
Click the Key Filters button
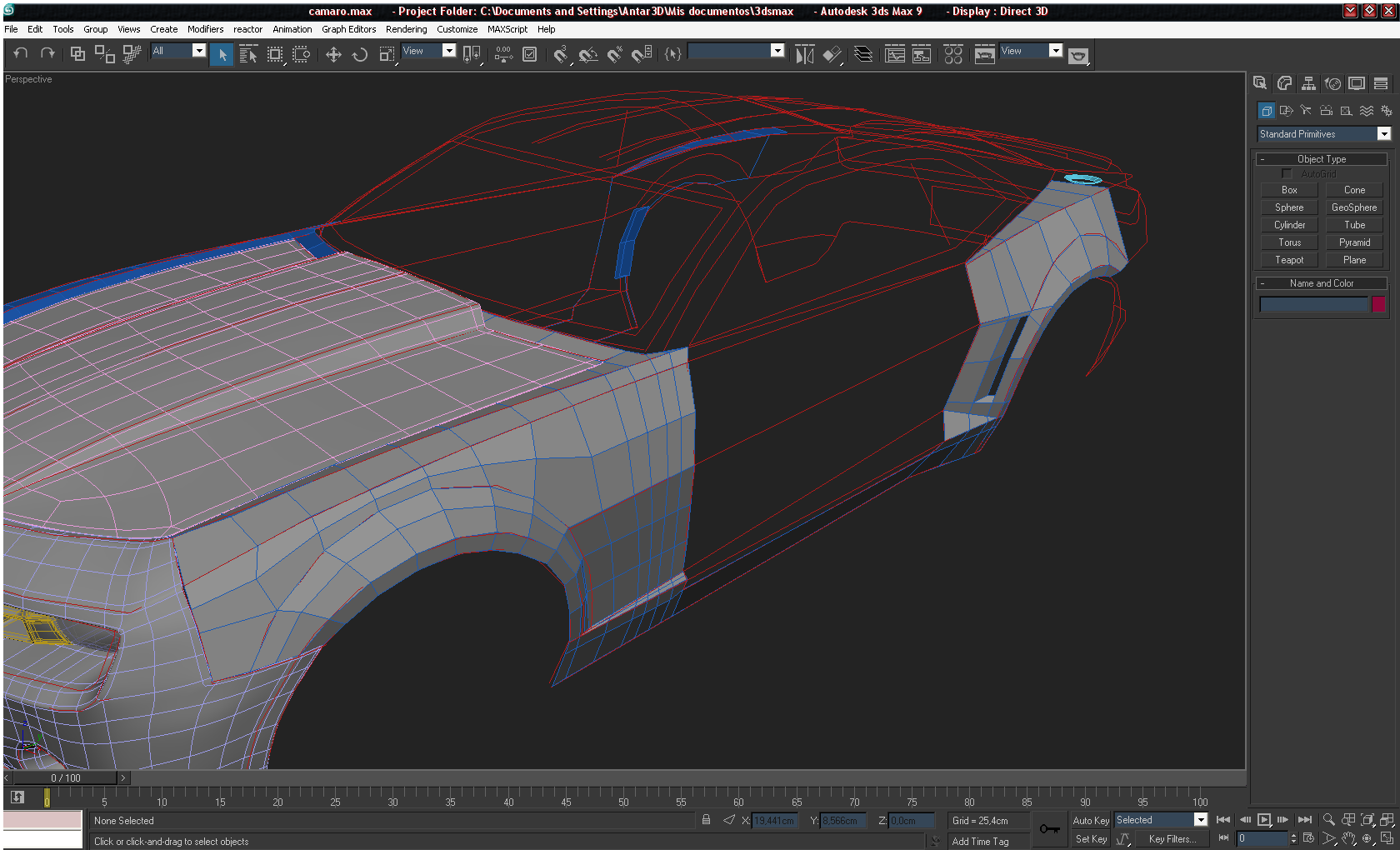(1172, 839)
